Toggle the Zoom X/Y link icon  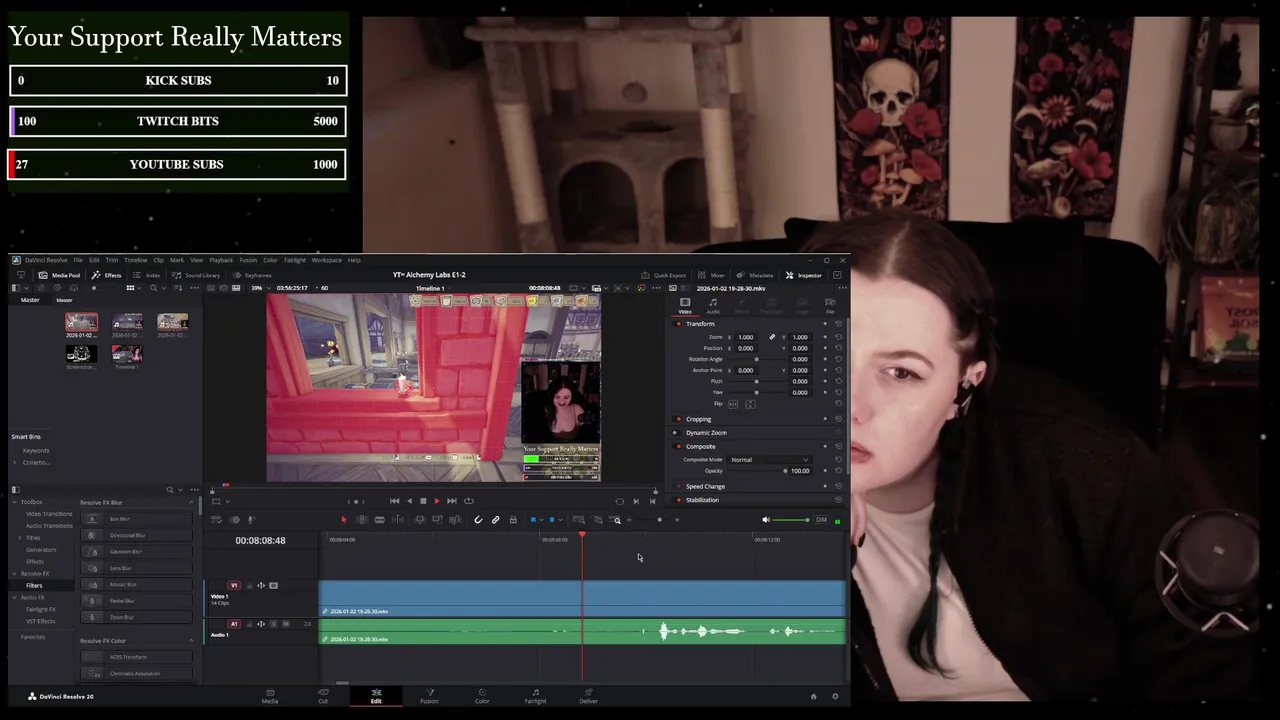[772, 337]
